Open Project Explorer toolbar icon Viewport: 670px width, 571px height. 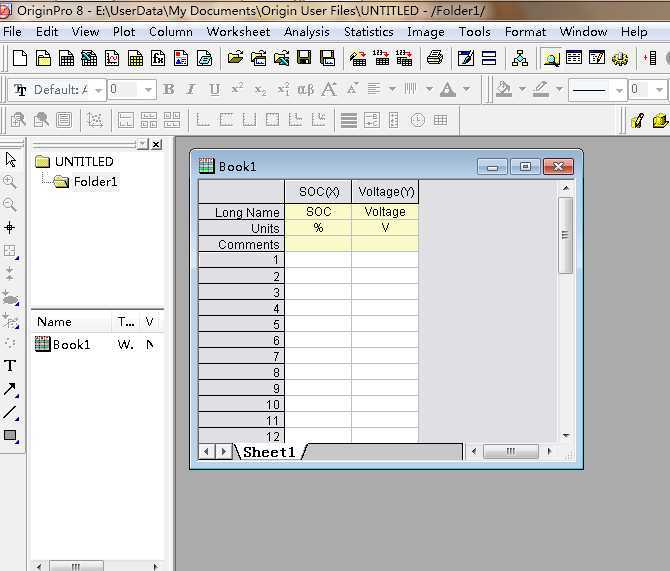click(551, 58)
